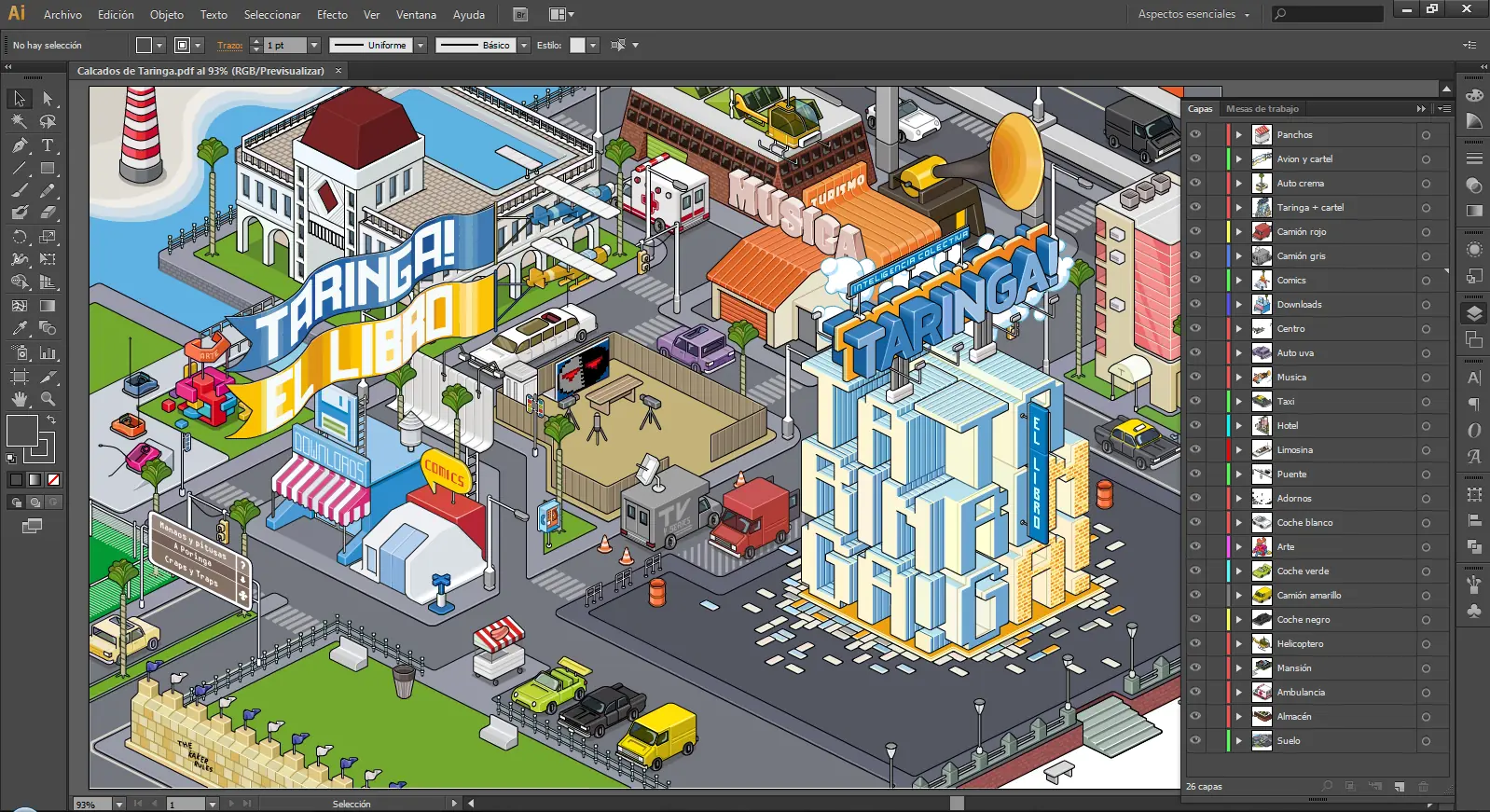Toggle visibility of Camión rojo layer
The height and width of the screenshot is (812, 1490).
pos(1195,231)
